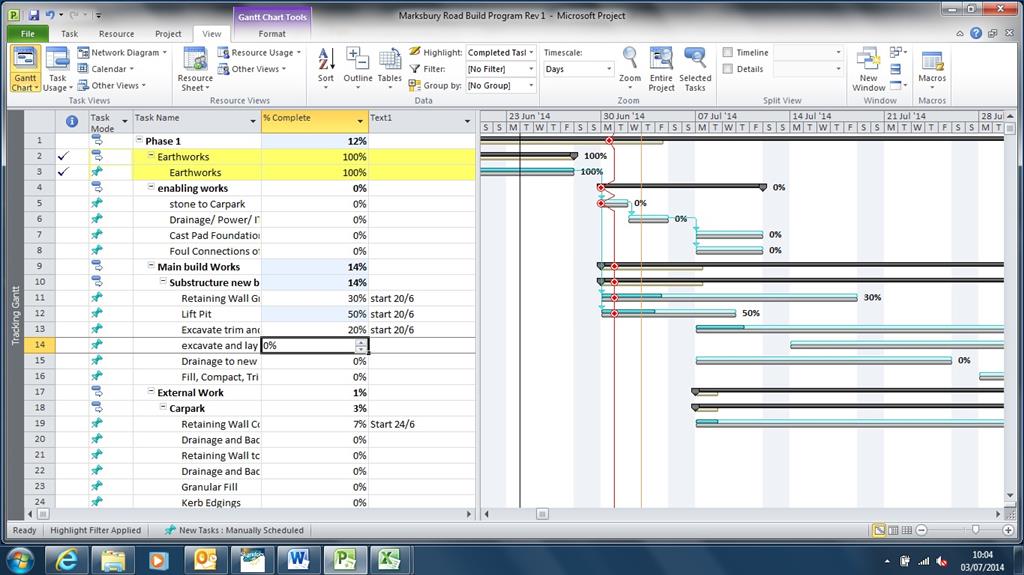Show the Resource Usage view
This screenshot has width=1024, height=575.
(x=259, y=52)
